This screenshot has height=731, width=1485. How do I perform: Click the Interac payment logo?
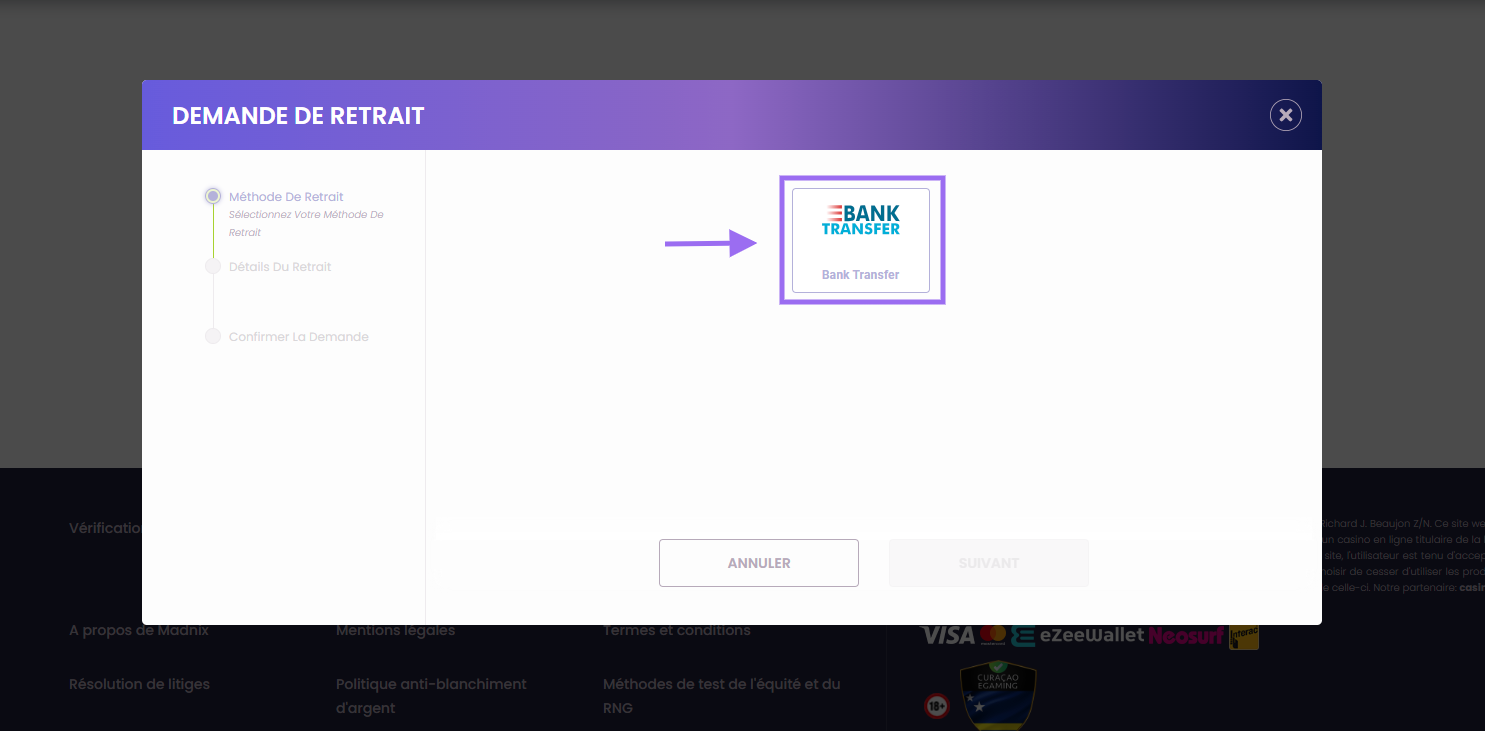(x=1244, y=636)
